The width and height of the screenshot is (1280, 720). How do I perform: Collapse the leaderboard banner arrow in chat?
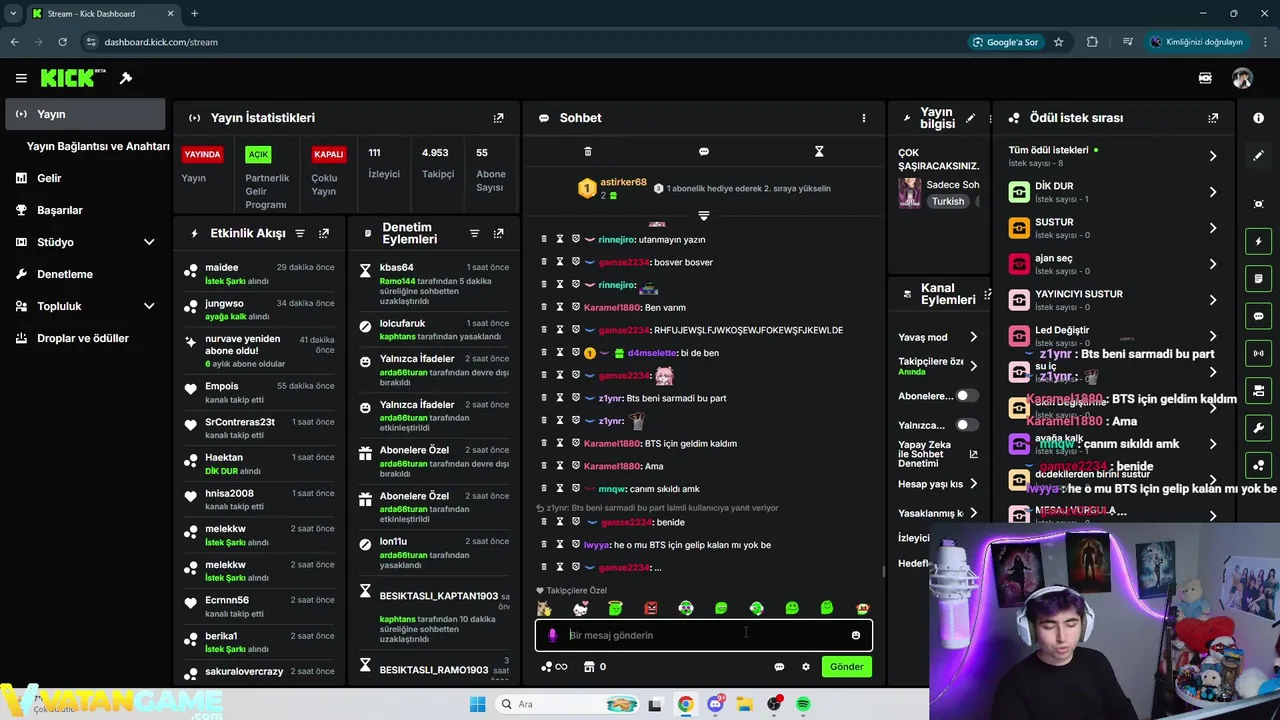(704, 216)
